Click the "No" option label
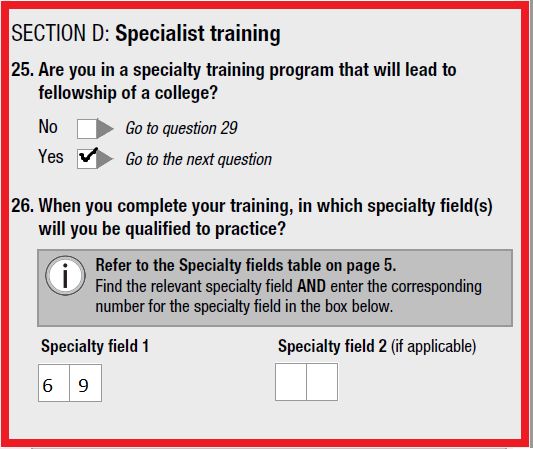Viewport: 533px width, 449px height. click(48, 126)
